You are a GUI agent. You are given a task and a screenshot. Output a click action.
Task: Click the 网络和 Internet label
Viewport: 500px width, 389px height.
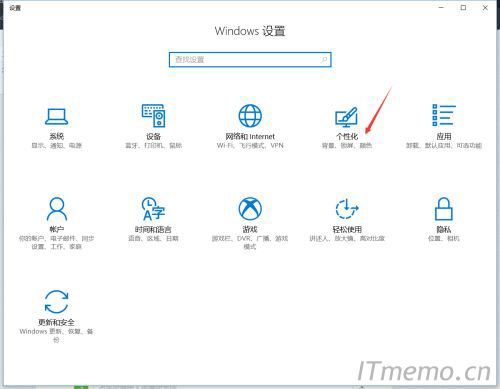pos(250,136)
